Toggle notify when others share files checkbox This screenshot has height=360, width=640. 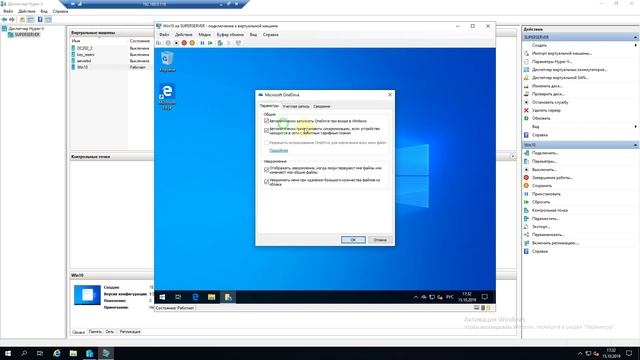point(267,170)
